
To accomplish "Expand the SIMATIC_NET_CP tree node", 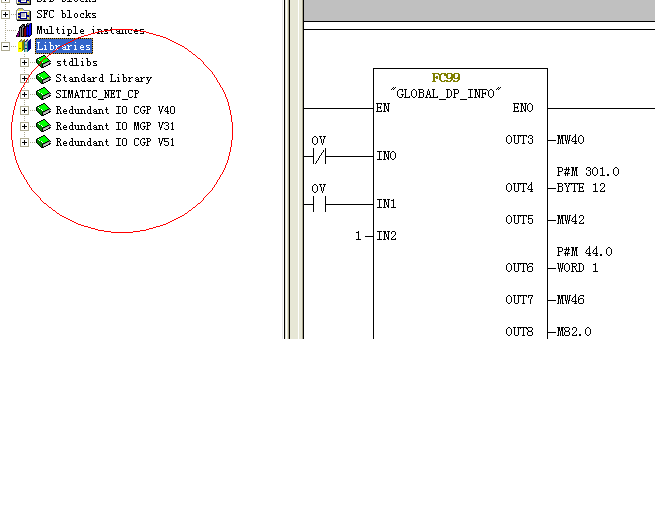I will [x=25, y=94].
